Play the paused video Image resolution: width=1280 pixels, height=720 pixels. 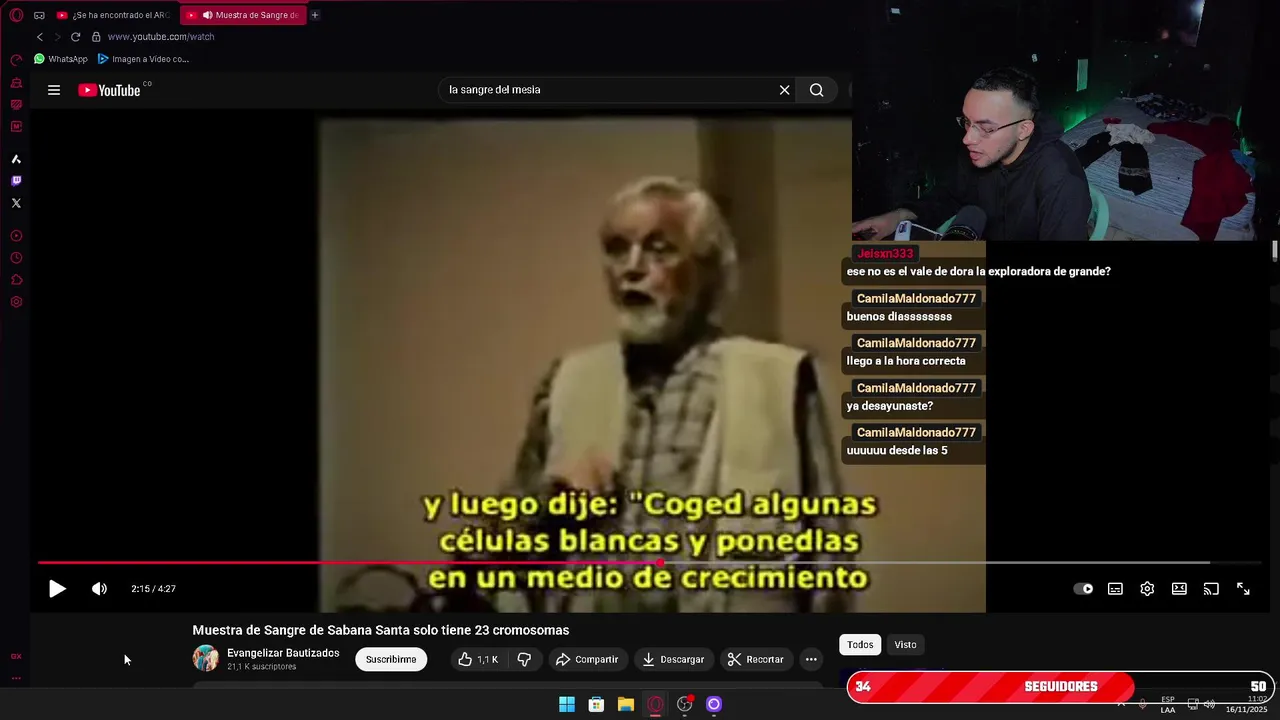57,589
